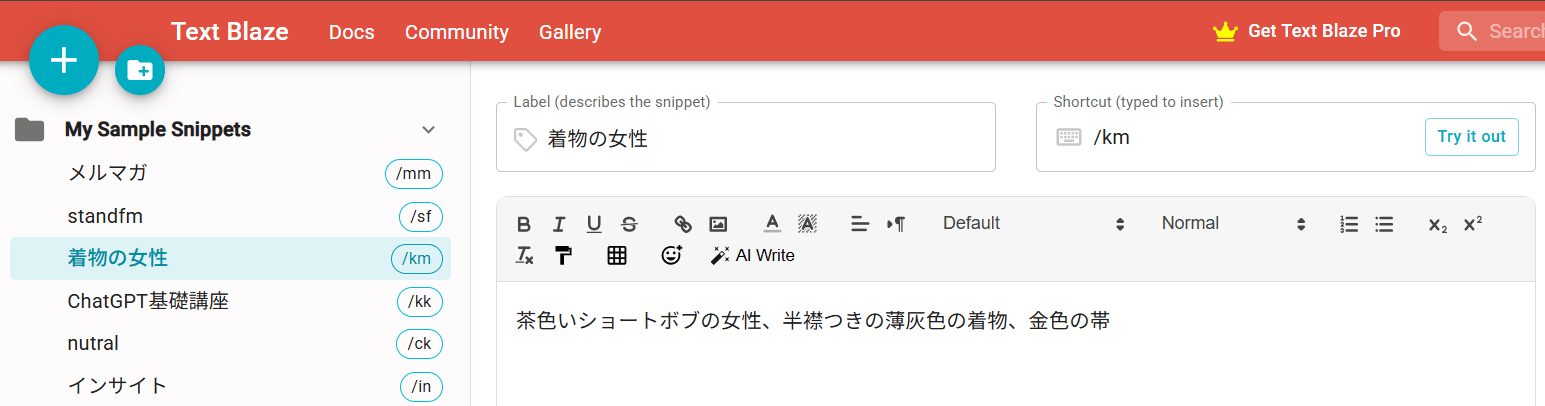
Task: Open the メルマガ snippet
Action: pos(107,173)
